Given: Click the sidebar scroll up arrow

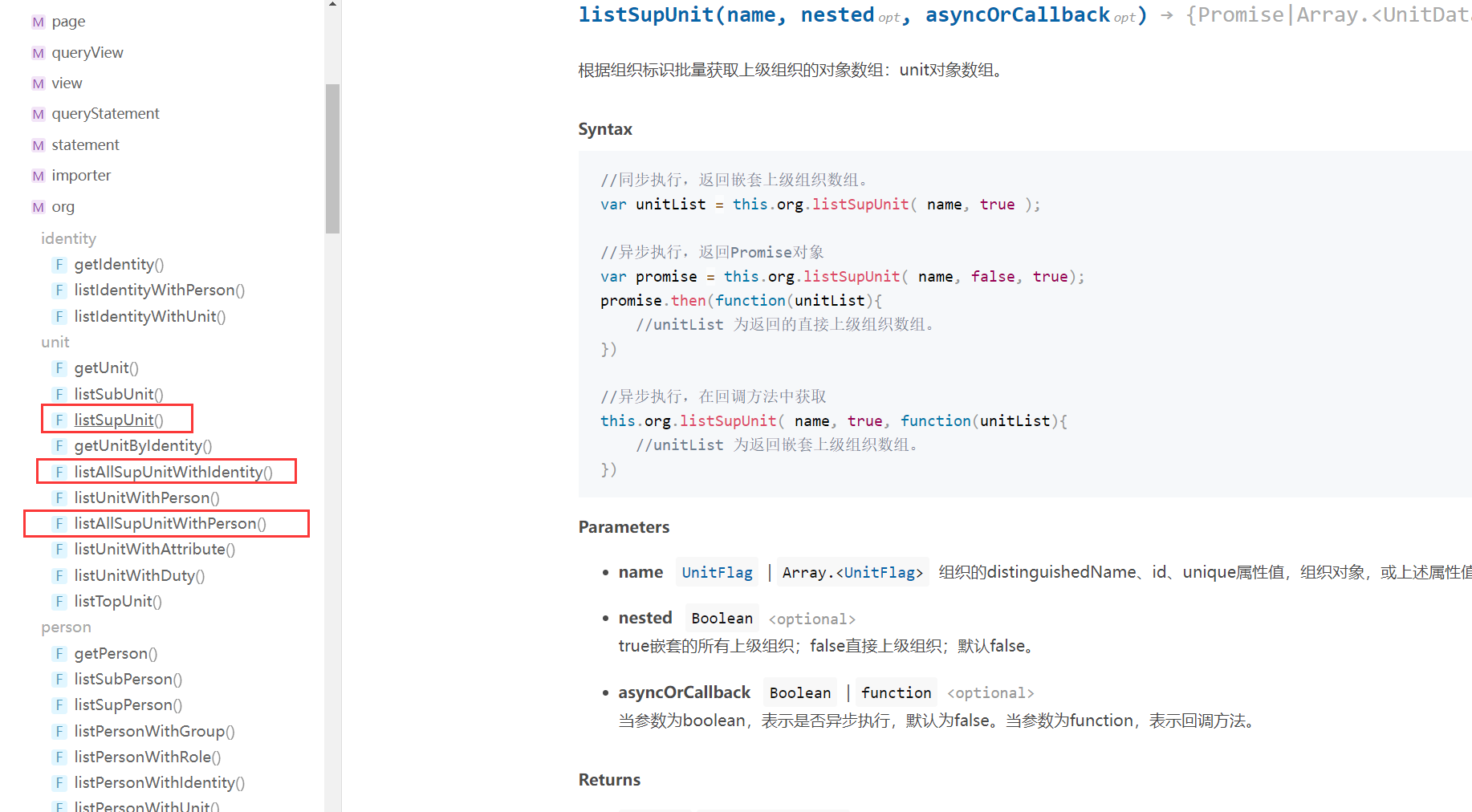Looking at the screenshot, I should [332, 5].
